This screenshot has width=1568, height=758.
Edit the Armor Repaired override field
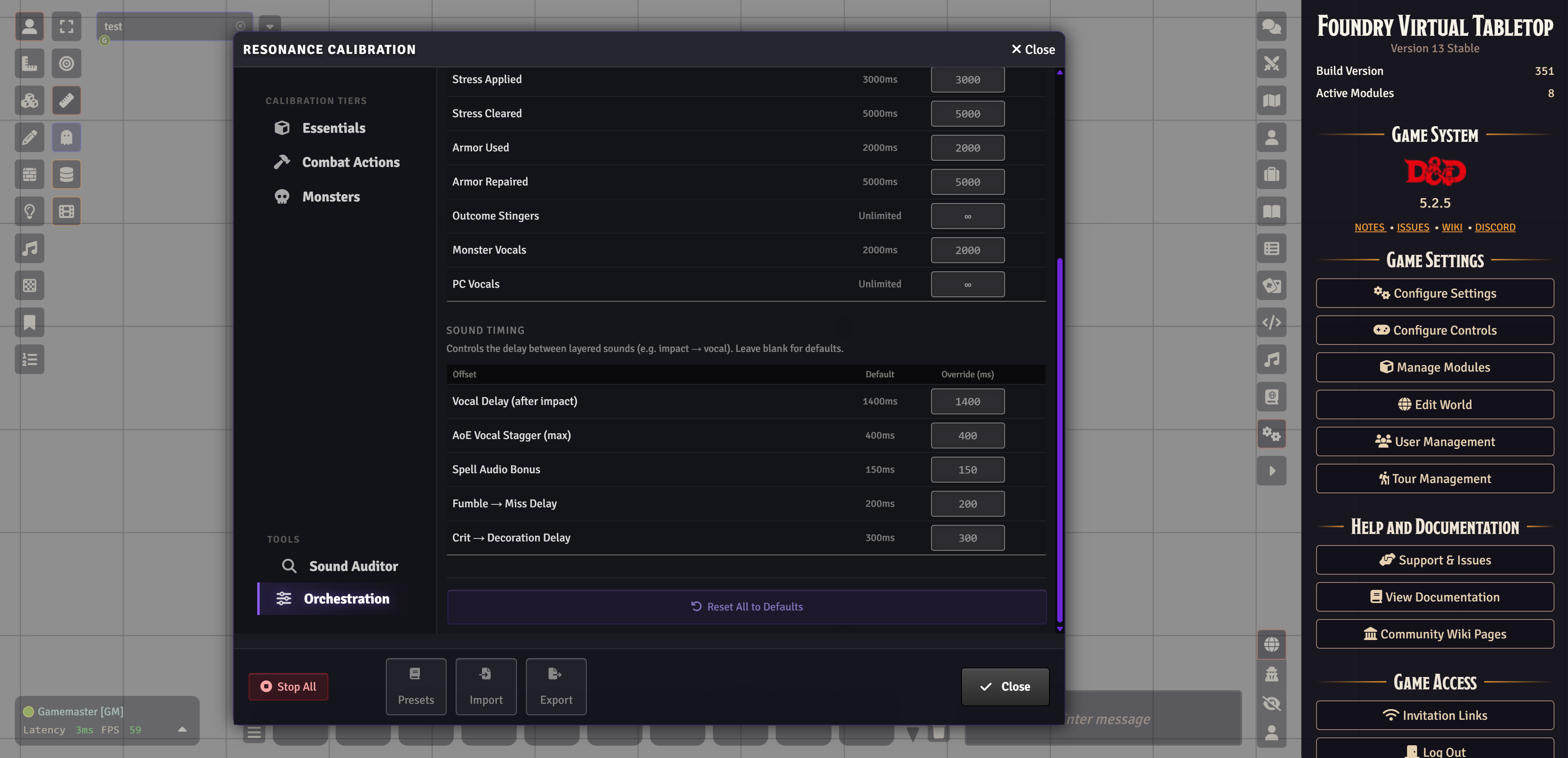click(967, 181)
